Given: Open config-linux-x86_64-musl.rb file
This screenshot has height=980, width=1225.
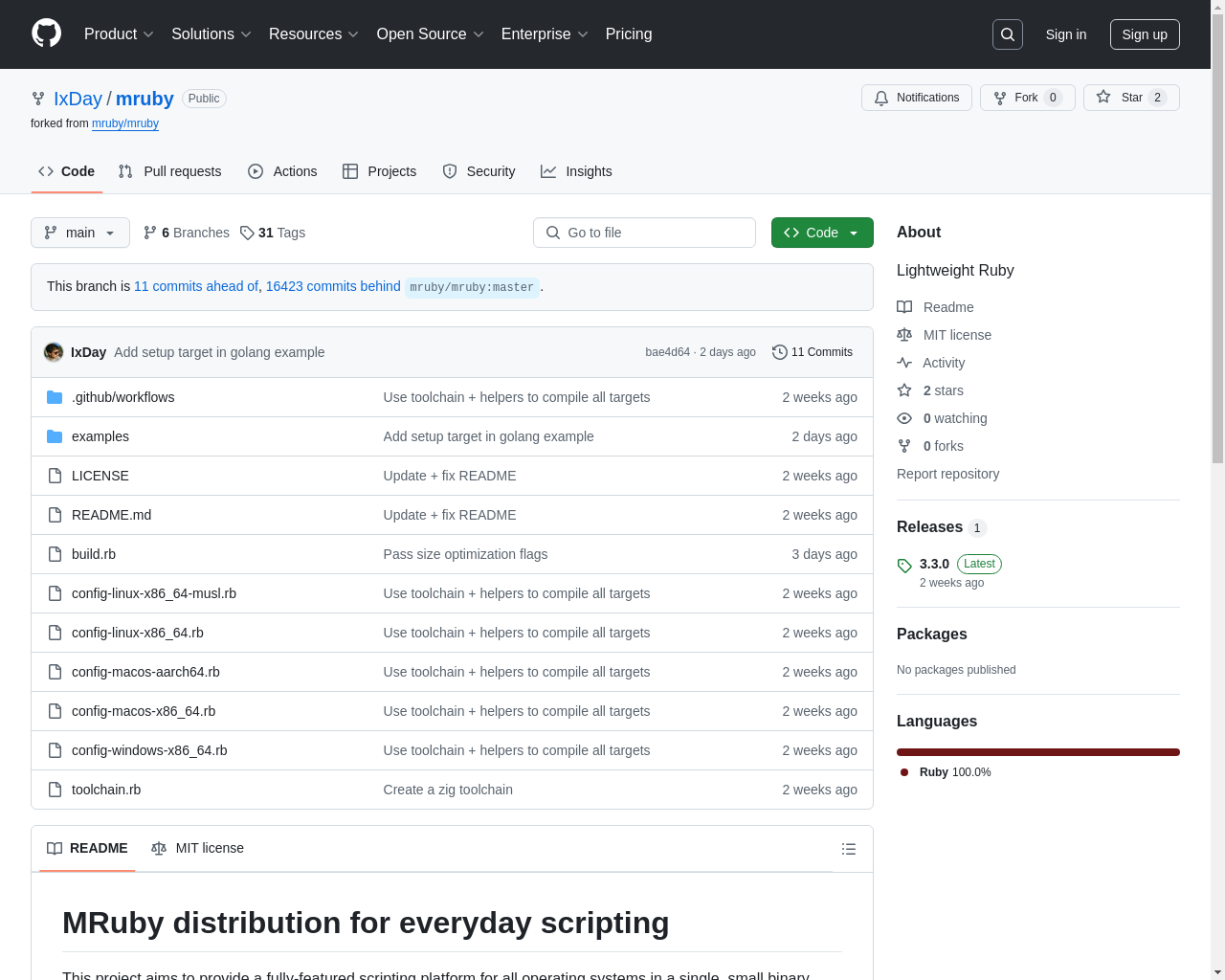Looking at the screenshot, I should [154, 593].
